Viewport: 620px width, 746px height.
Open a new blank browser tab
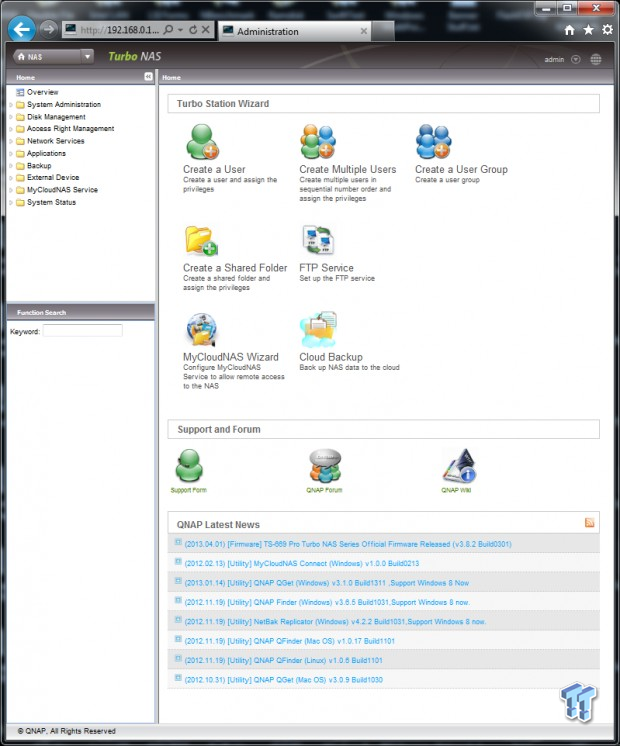pos(383,31)
